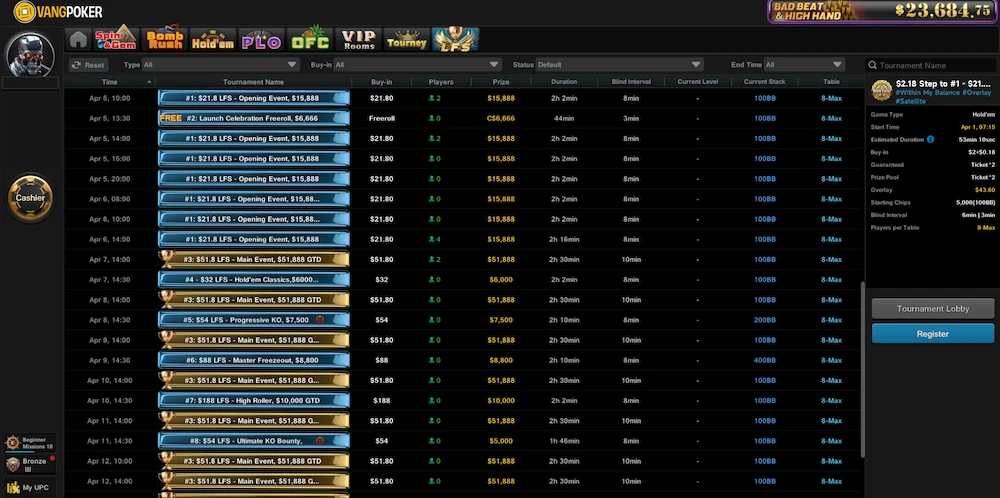Select #7 $188 LFS High Roller tournament
Viewport: 1000px width, 498px height.
[x=254, y=400]
